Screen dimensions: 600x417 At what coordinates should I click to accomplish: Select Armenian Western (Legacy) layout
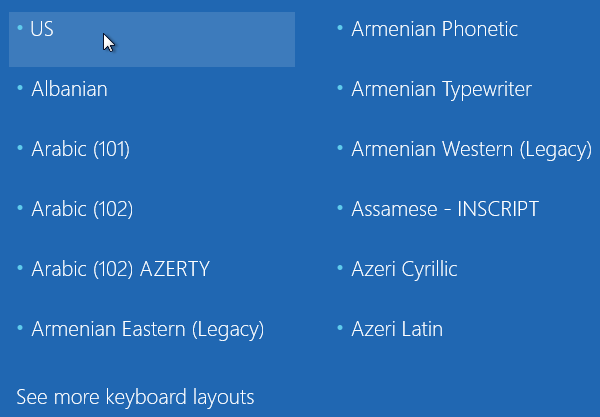tap(471, 149)
